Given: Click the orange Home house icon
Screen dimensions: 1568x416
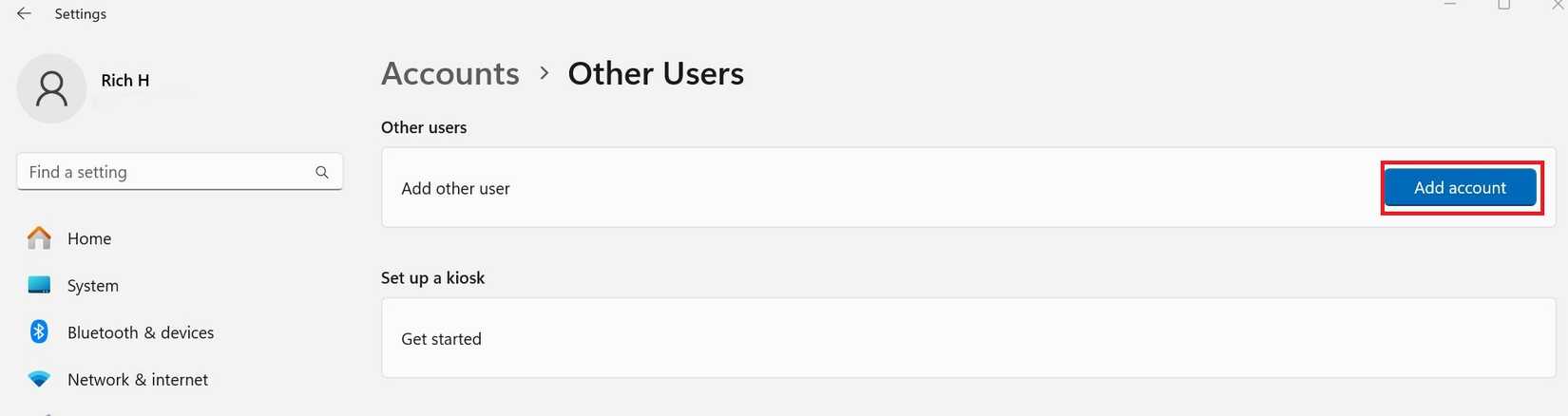Looking at the screenshot, I should pyautogui.click(x=39, y=238).
